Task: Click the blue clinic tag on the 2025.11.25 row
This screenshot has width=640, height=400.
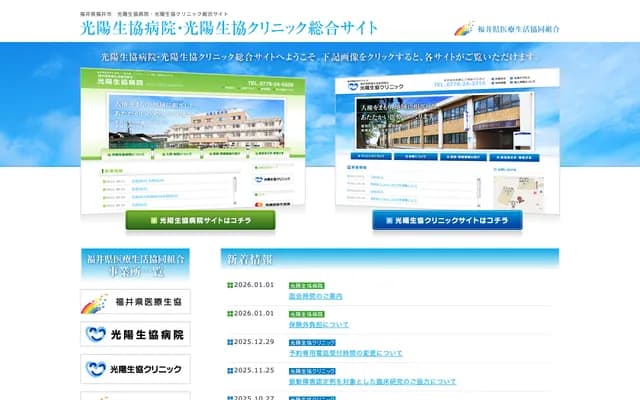Action: coord(312,371)
